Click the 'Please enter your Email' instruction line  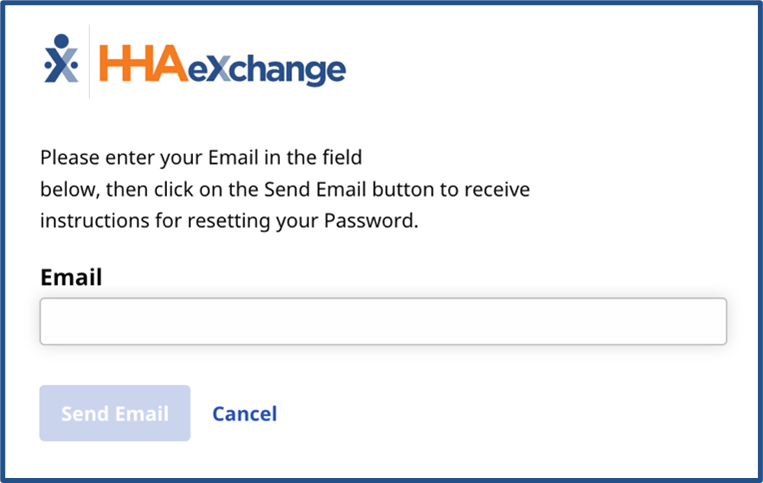(200, 157)
